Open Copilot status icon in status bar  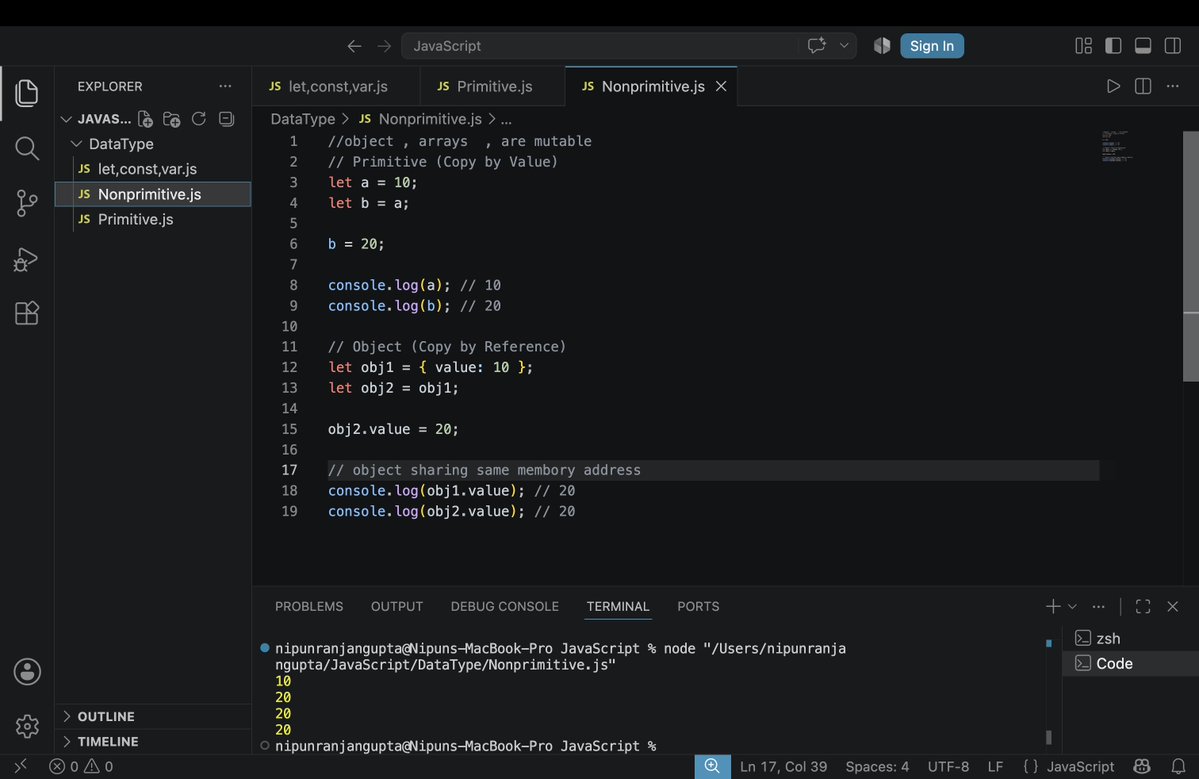point(1142,766)
